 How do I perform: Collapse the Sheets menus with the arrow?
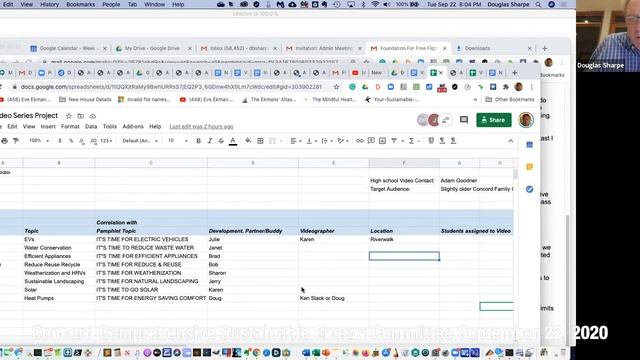pos(511,141)
